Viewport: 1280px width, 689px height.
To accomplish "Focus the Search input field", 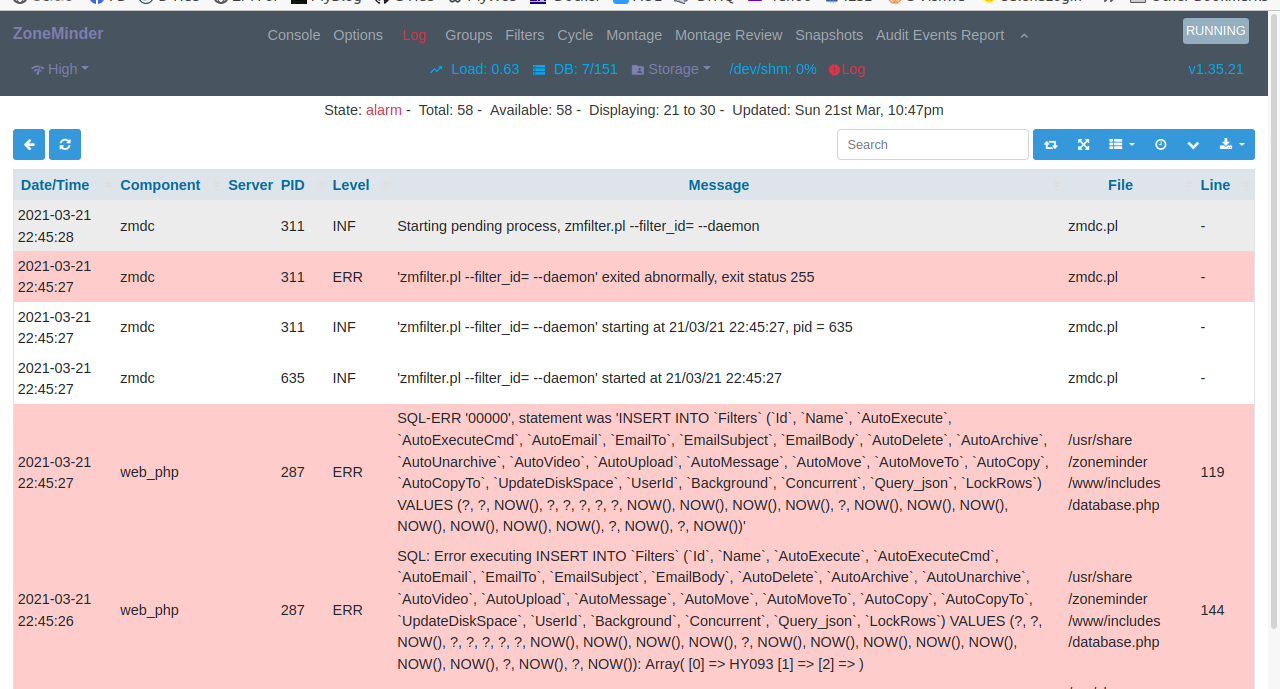I will pyautogui.click(x=933, y=144).
